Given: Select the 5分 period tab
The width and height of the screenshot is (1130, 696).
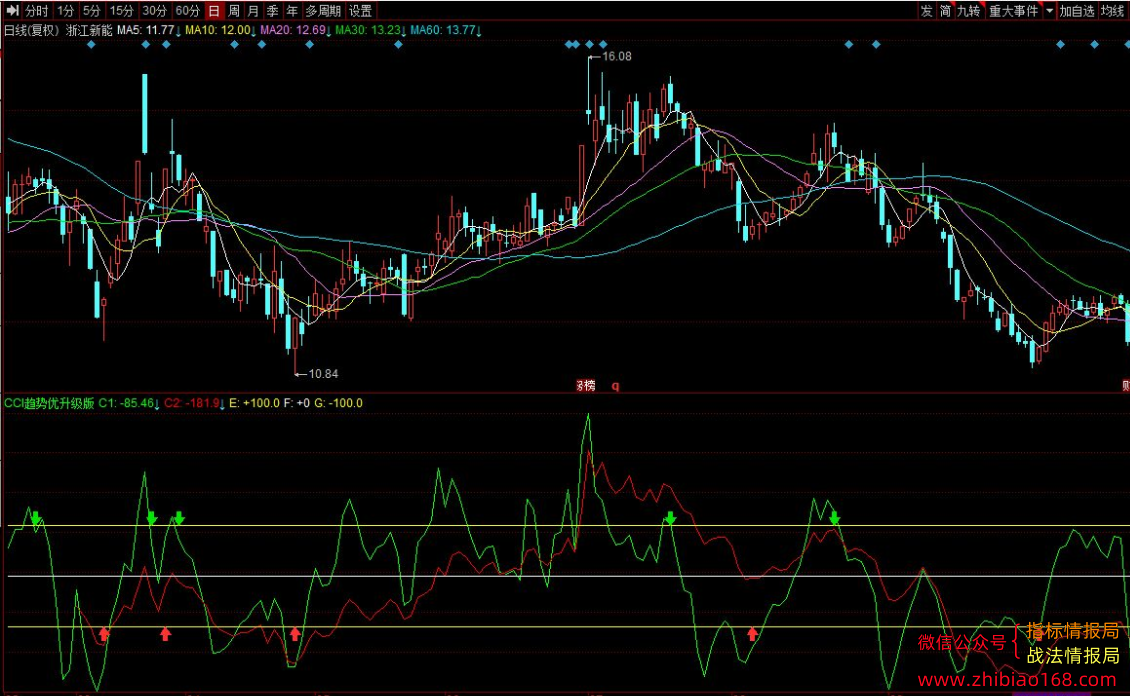Looking at the screenshot, I should [92, 10].
